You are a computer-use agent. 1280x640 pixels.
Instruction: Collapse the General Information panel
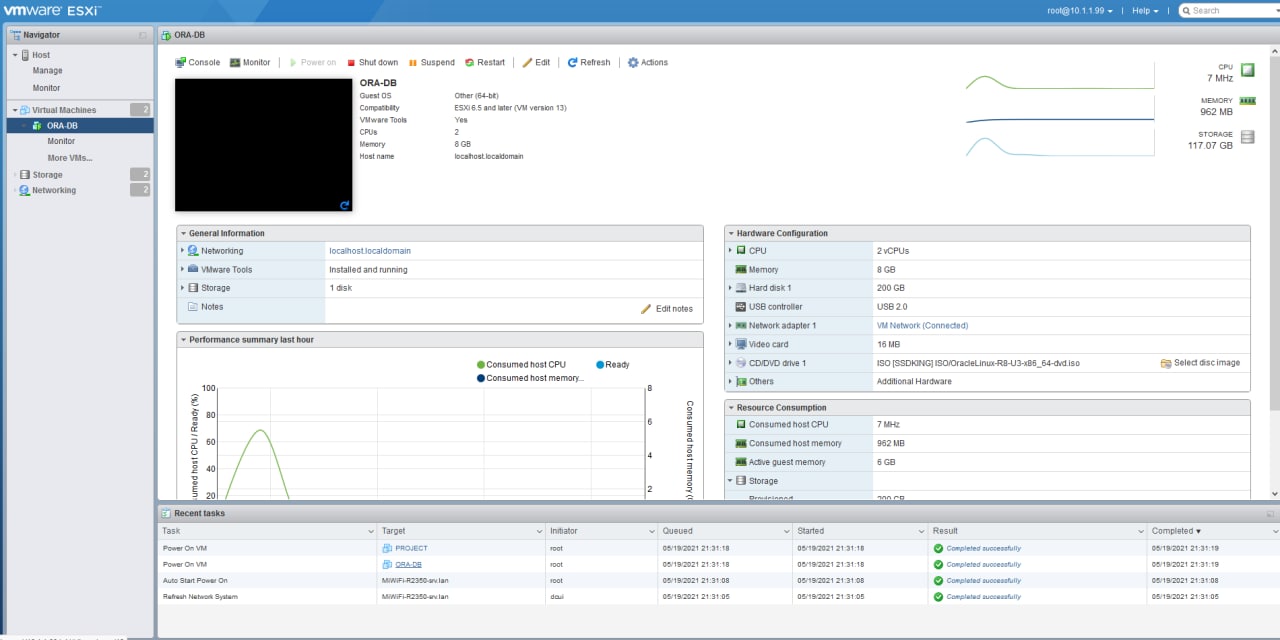click(x=184, y=233)
